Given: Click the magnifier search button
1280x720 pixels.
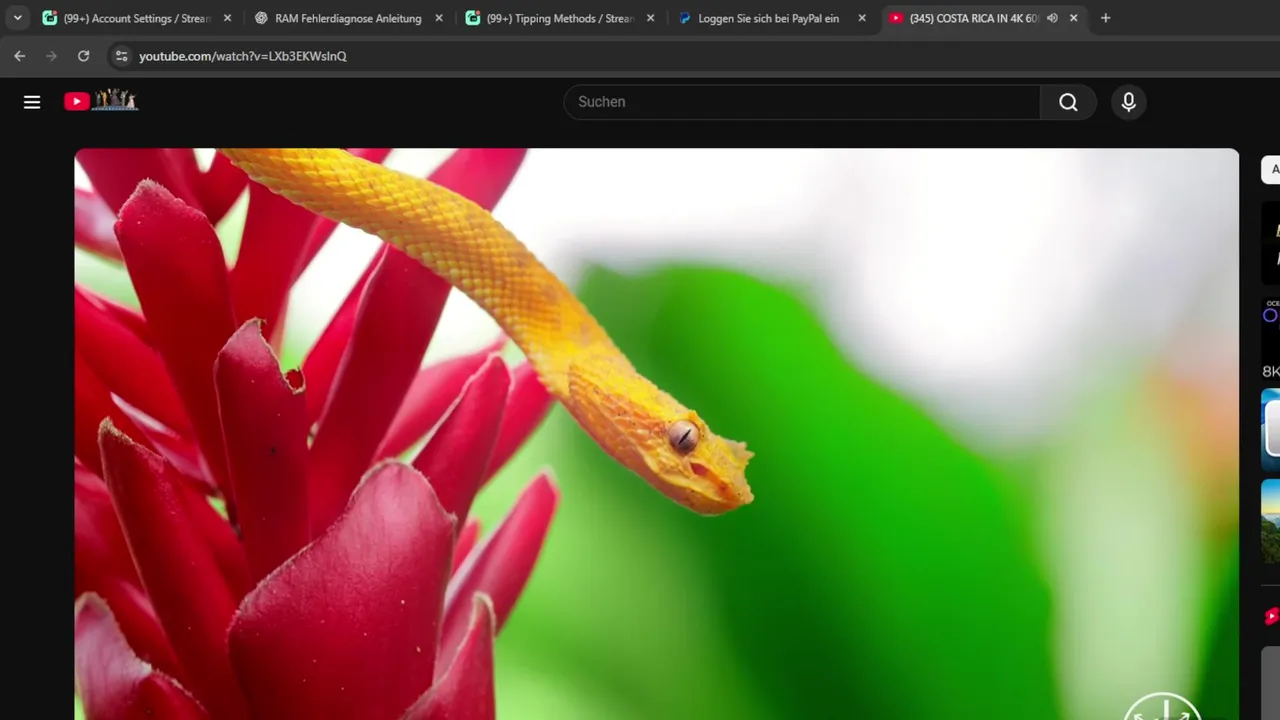Looking at the screenshot, I should 1068,102.
